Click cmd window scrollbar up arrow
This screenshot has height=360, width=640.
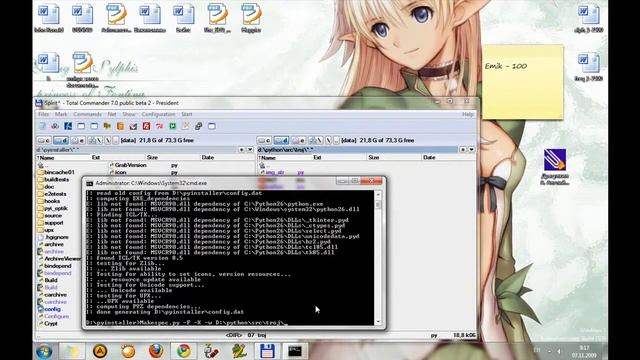(x=378, y=195)
